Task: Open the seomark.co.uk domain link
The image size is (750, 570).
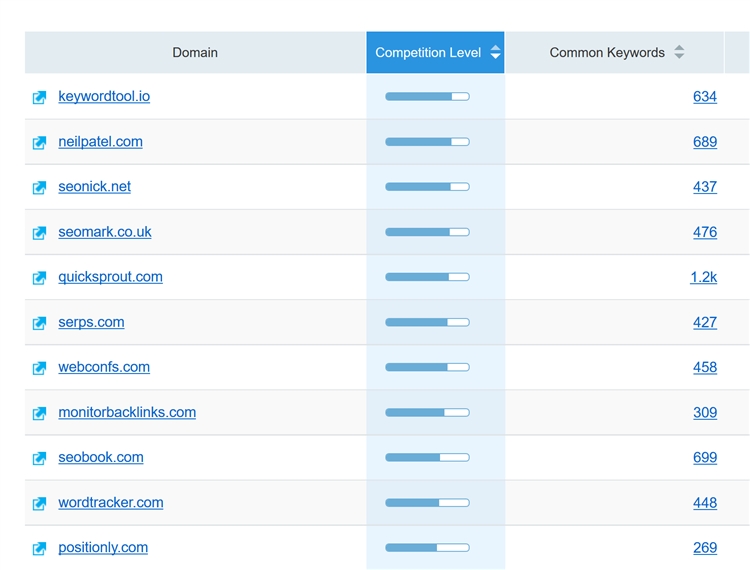Action: click(x=105, y=232)
